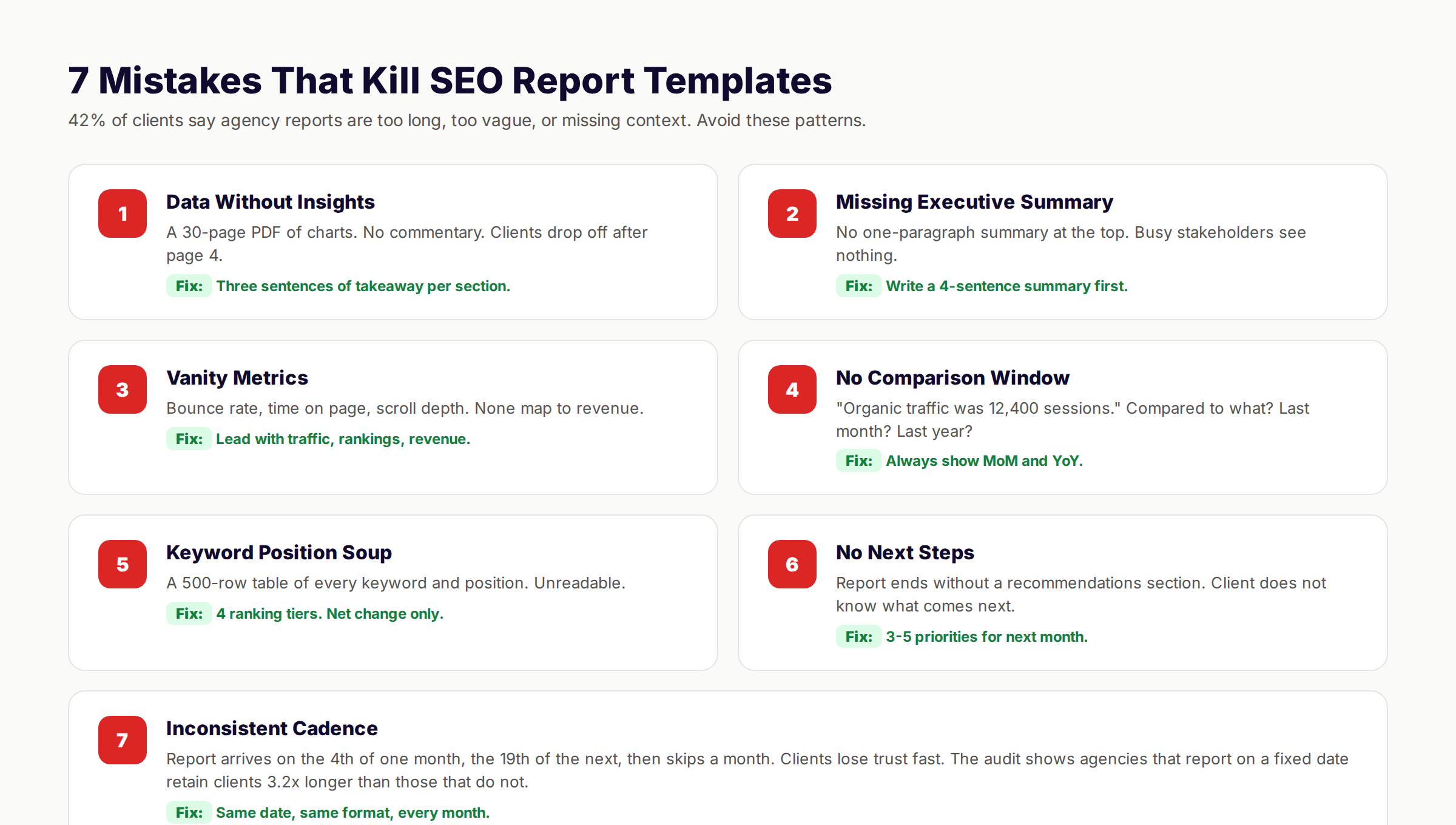Click 'Same date, same format, every month.'

pyautogui.click(x=353, y=813)
